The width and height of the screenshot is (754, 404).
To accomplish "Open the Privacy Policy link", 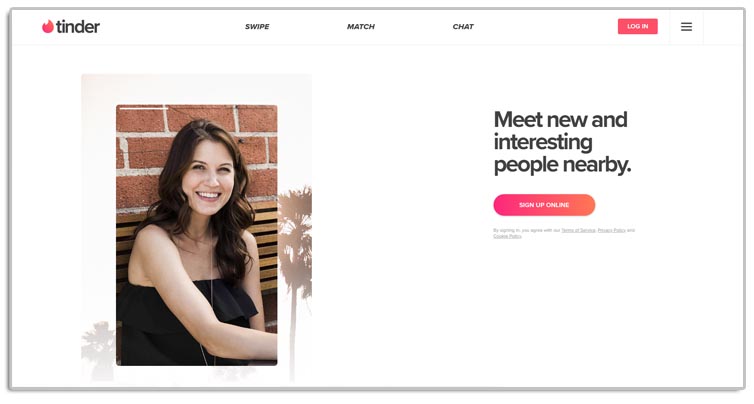I will (x=612, y=230).
